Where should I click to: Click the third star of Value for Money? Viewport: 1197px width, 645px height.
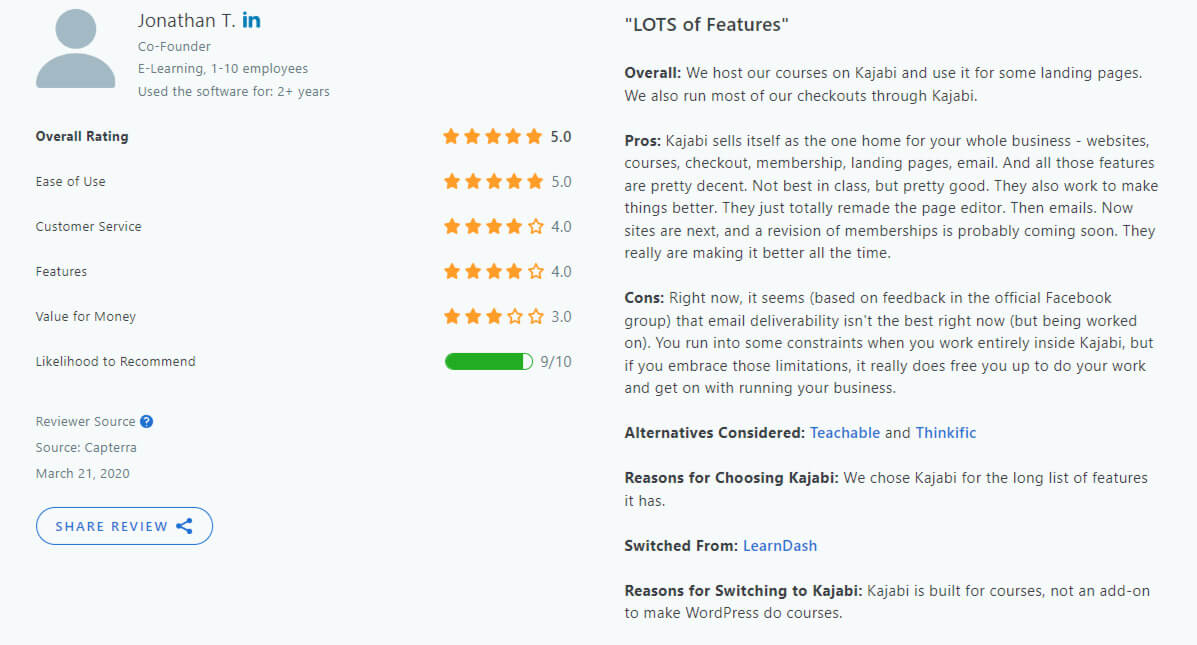point(493,316)
